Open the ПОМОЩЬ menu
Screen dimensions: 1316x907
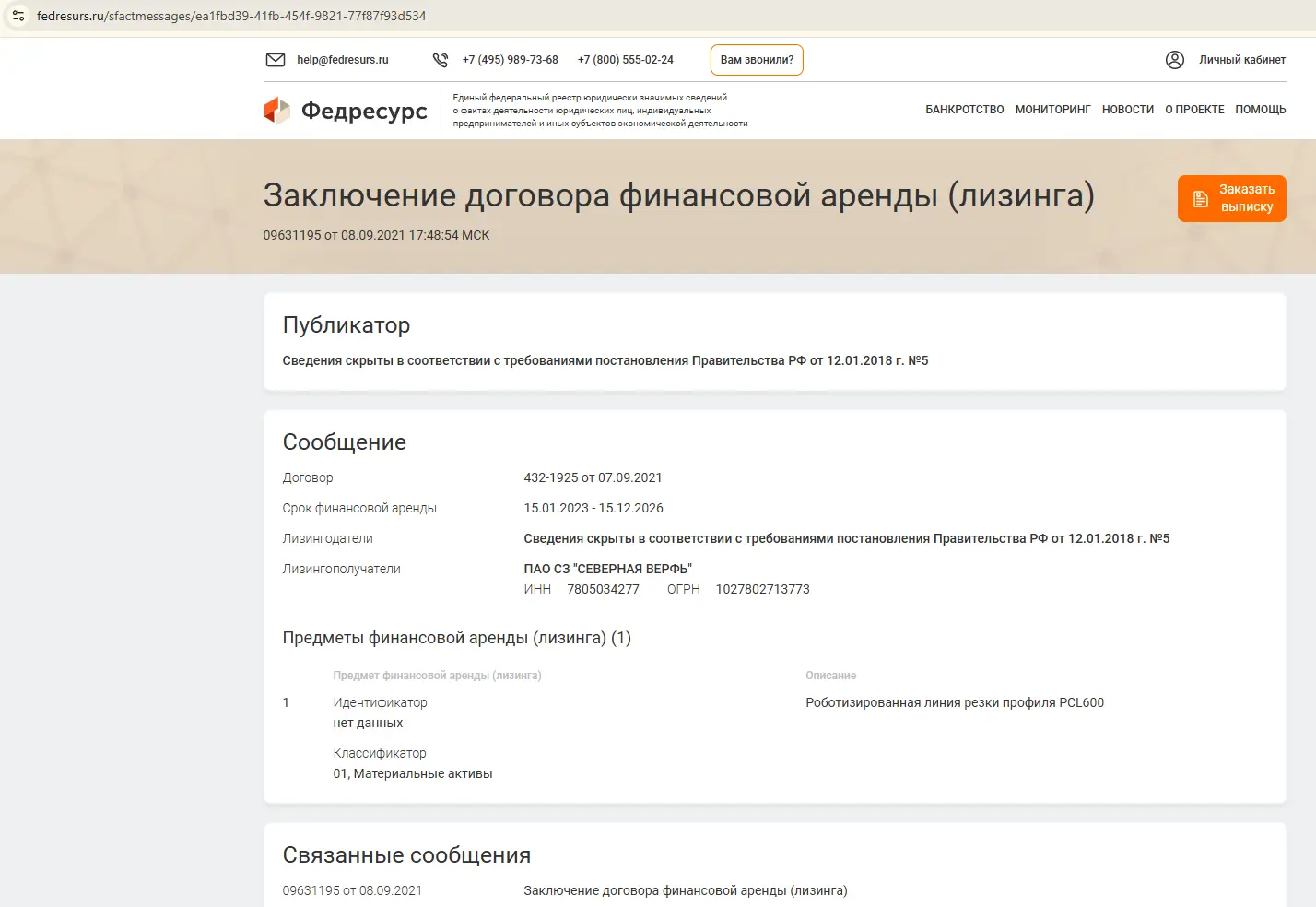click(x=1261, y=110)
